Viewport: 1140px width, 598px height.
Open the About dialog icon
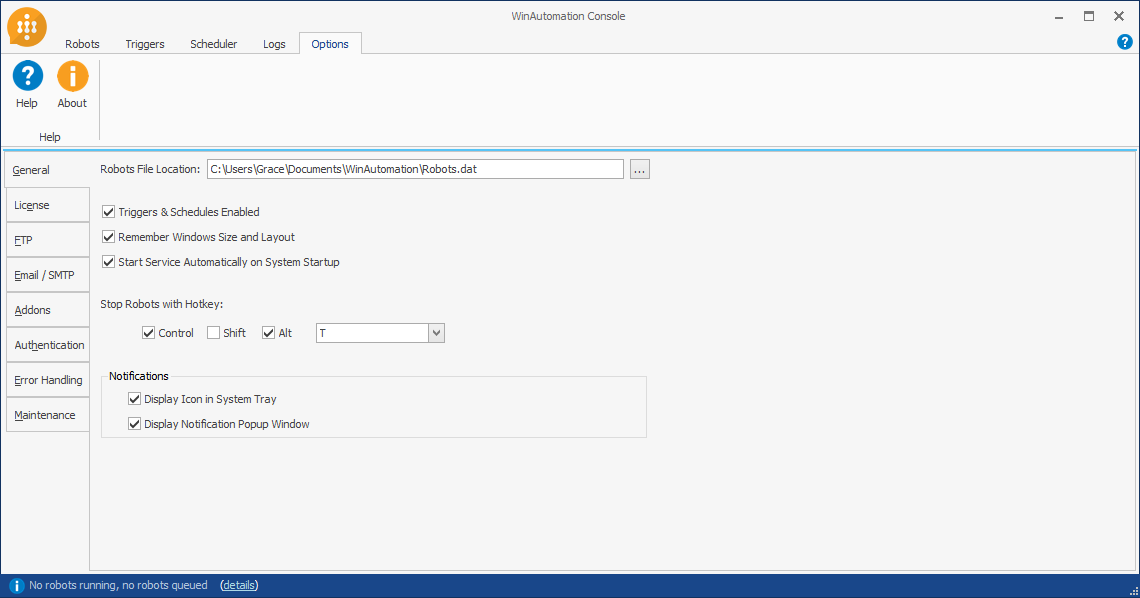(x=73, y=76)
